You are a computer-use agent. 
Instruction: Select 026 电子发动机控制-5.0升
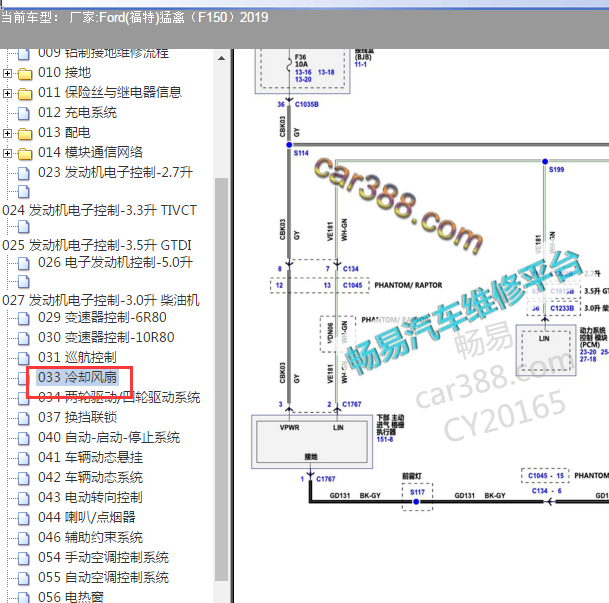pyautogui.click(x=115, y=262)
